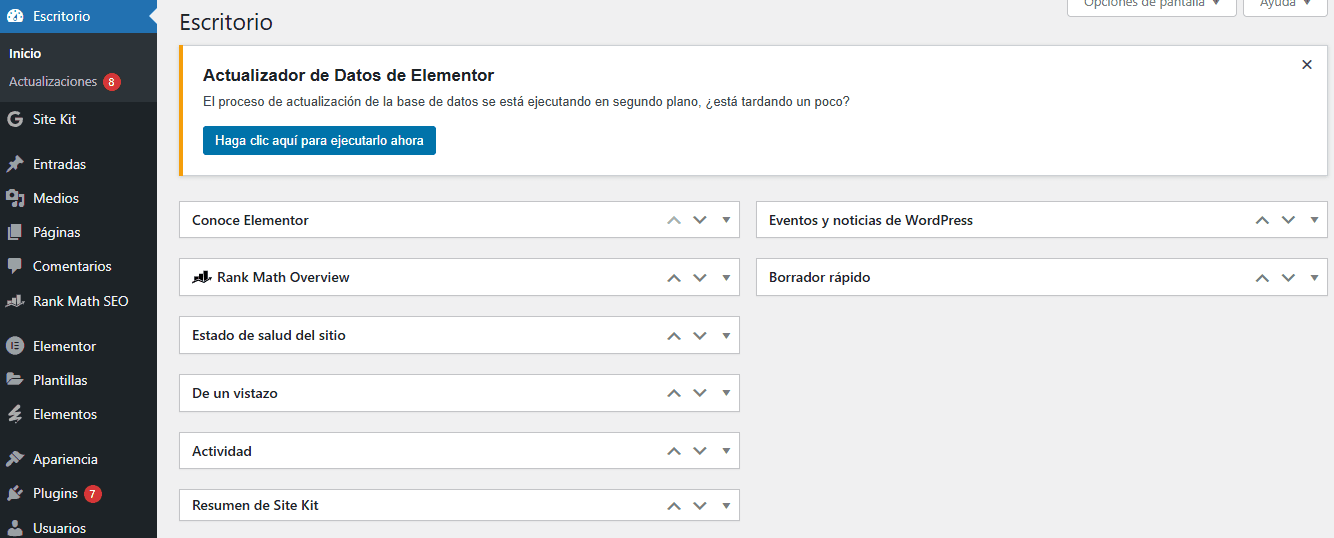Click the Borrador rápido widget title
This screenshot has height=538, width=1334.
click(819, 278)
